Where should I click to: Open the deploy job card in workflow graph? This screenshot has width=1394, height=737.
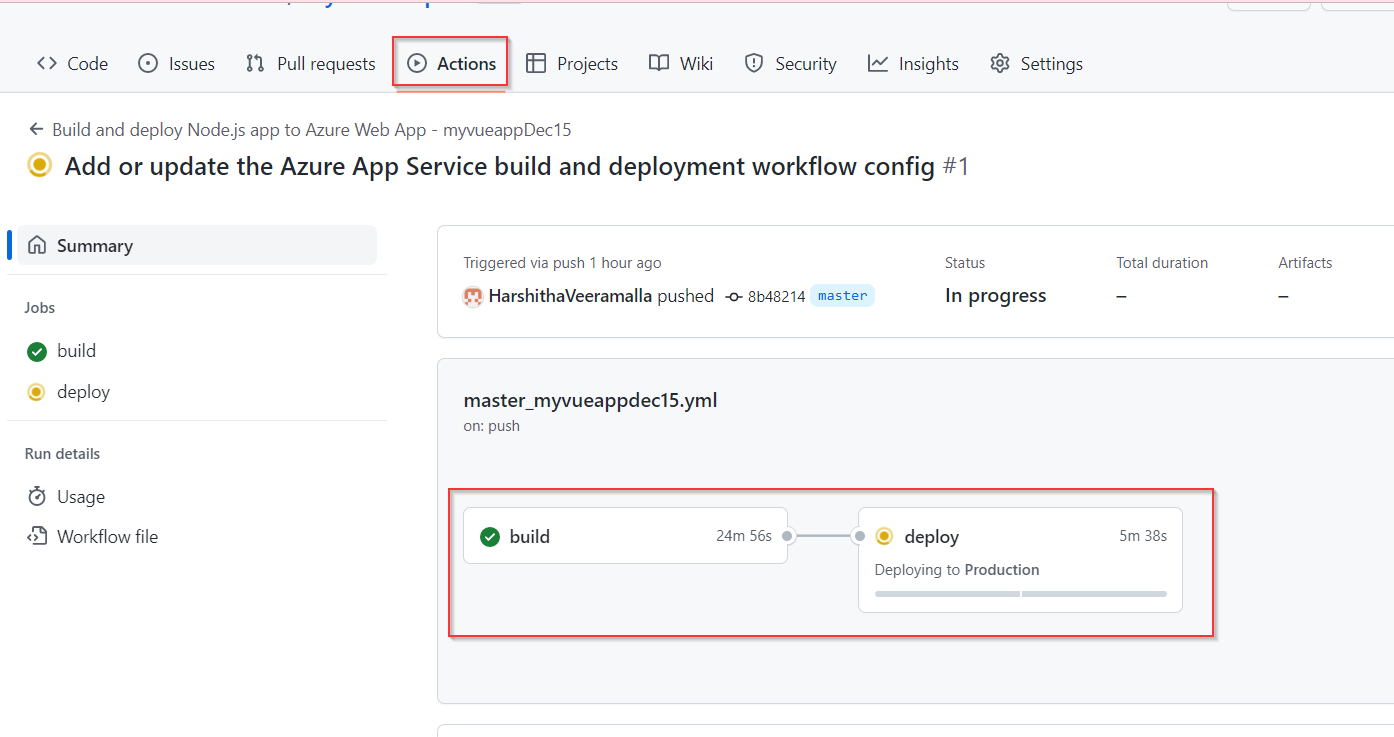point(1020,560)
